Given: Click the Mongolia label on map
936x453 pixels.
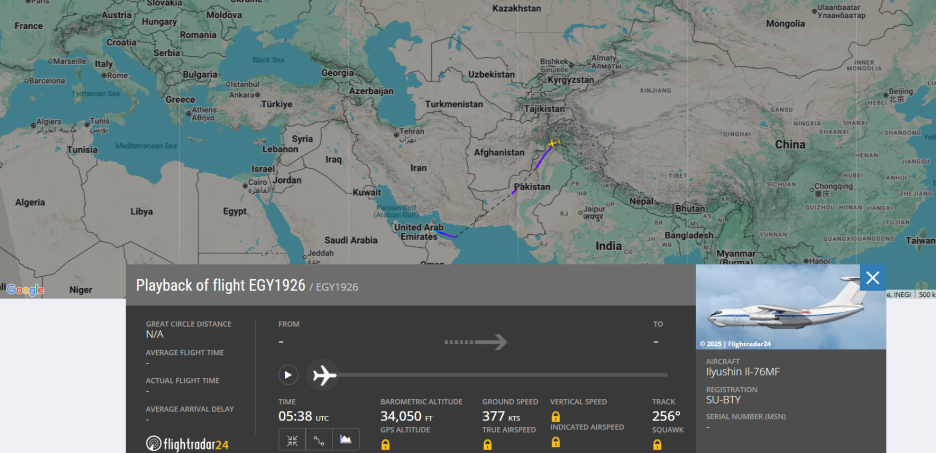Looking at the screenshot, I should pos(786,24).
